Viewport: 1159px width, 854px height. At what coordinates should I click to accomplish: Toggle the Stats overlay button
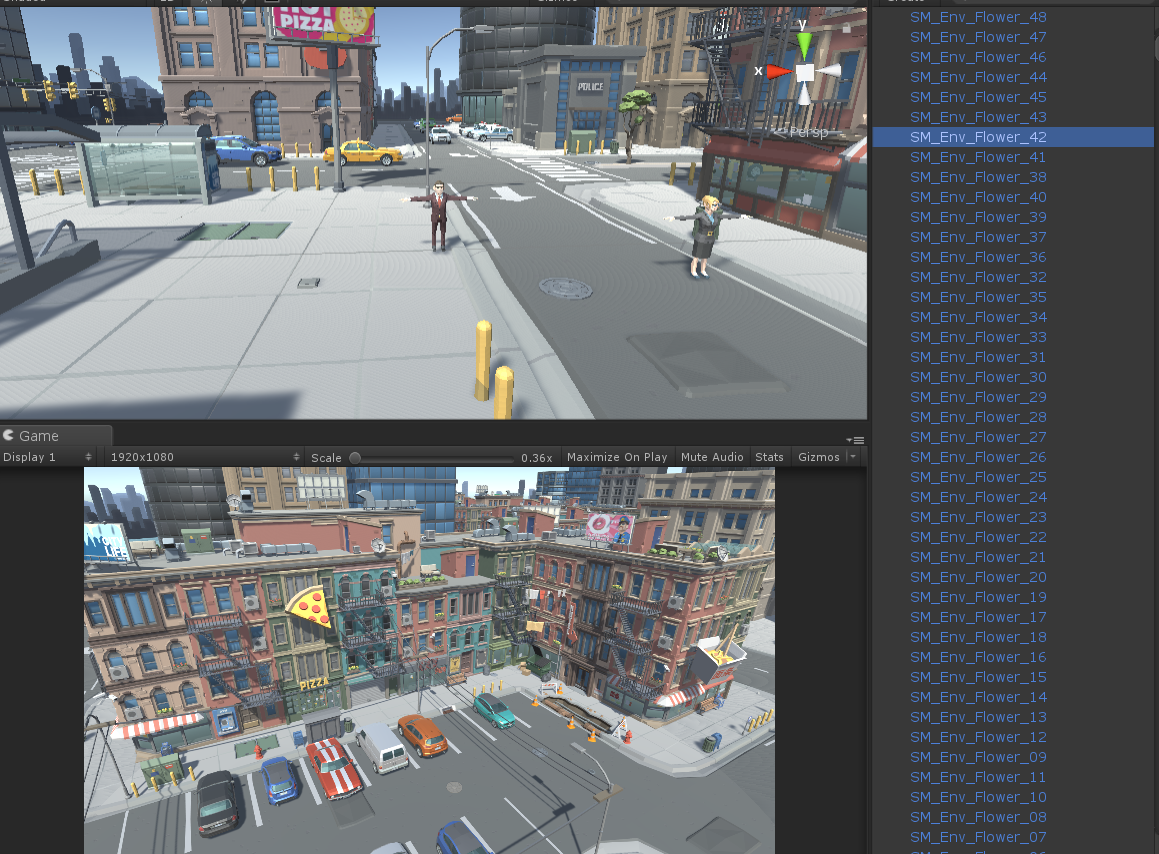click(x=769, y=457)
